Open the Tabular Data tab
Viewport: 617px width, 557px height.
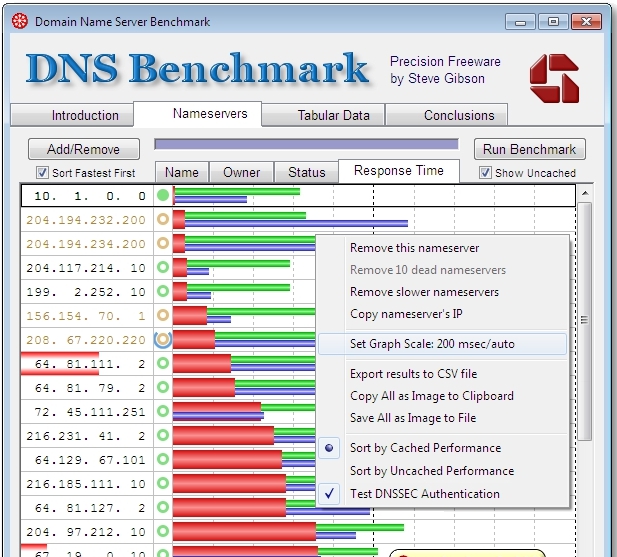click(x=323, y=115)
